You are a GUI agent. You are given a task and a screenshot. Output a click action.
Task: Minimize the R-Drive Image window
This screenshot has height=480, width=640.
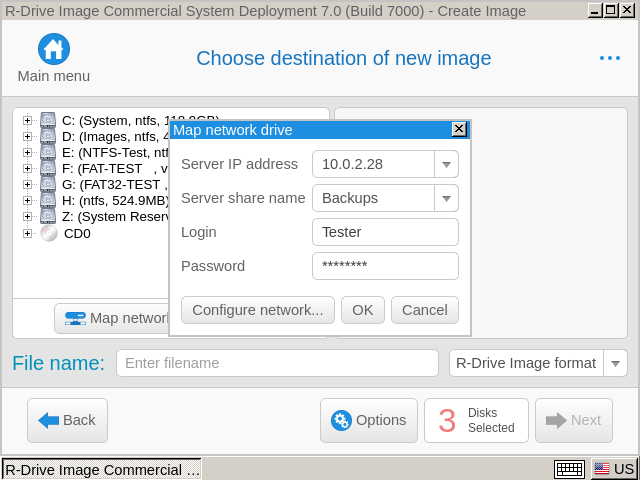[x=596, y=10]
